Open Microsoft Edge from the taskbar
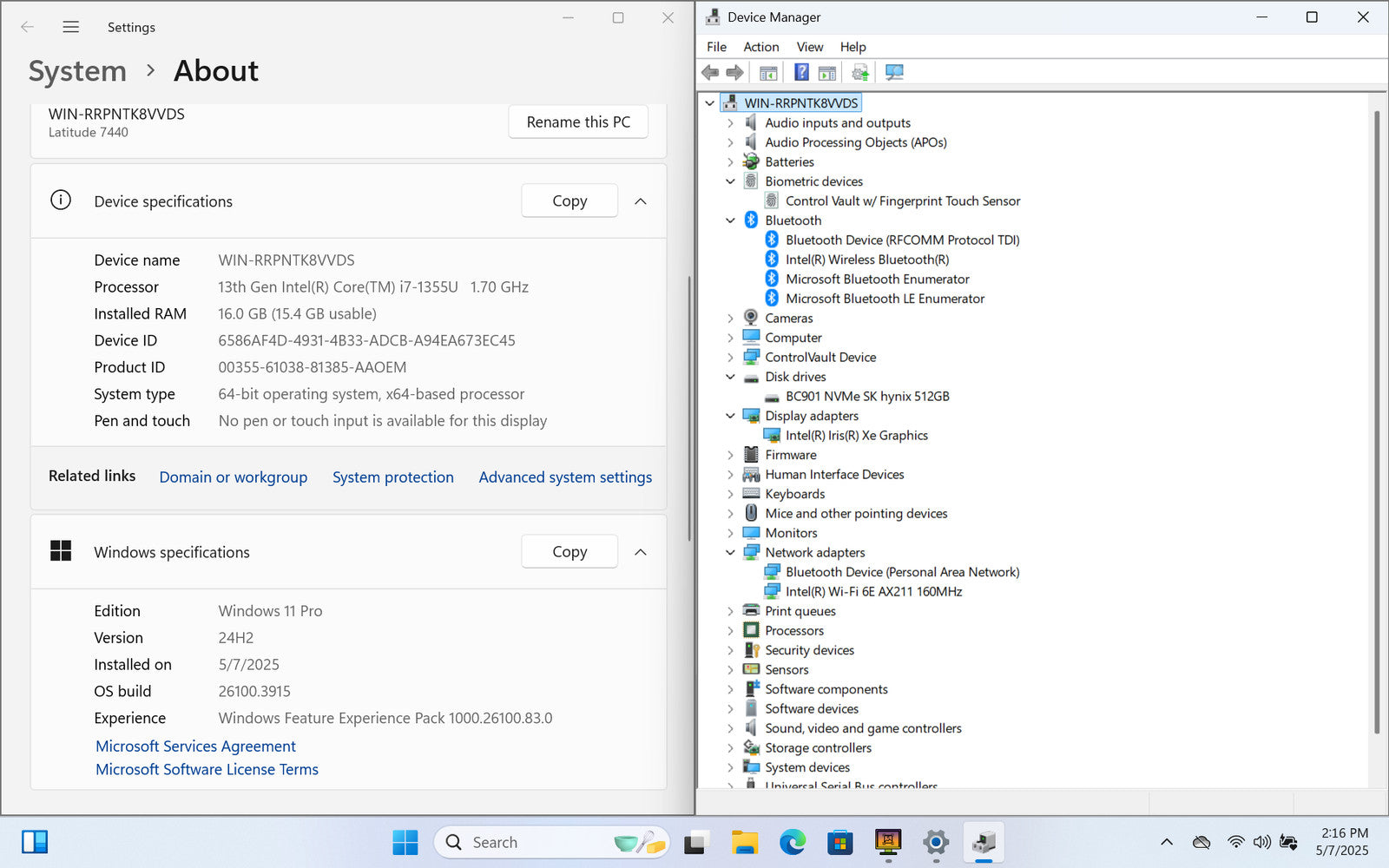This screenshot has height=868, width=1389. (x=792, y=842)
